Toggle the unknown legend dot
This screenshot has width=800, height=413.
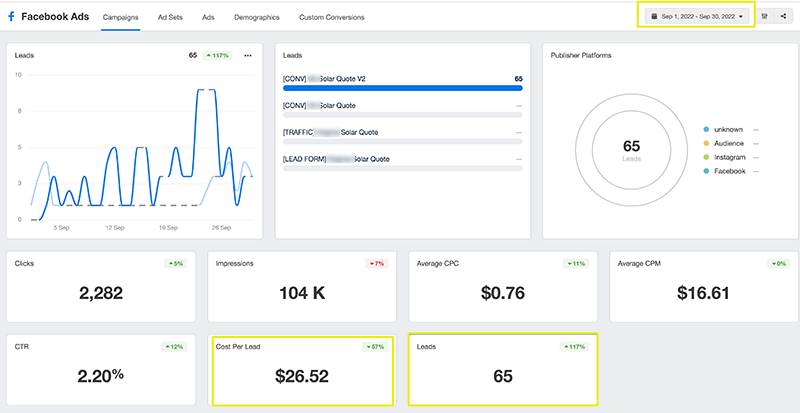pyautogui.click(x=706, y=130)
